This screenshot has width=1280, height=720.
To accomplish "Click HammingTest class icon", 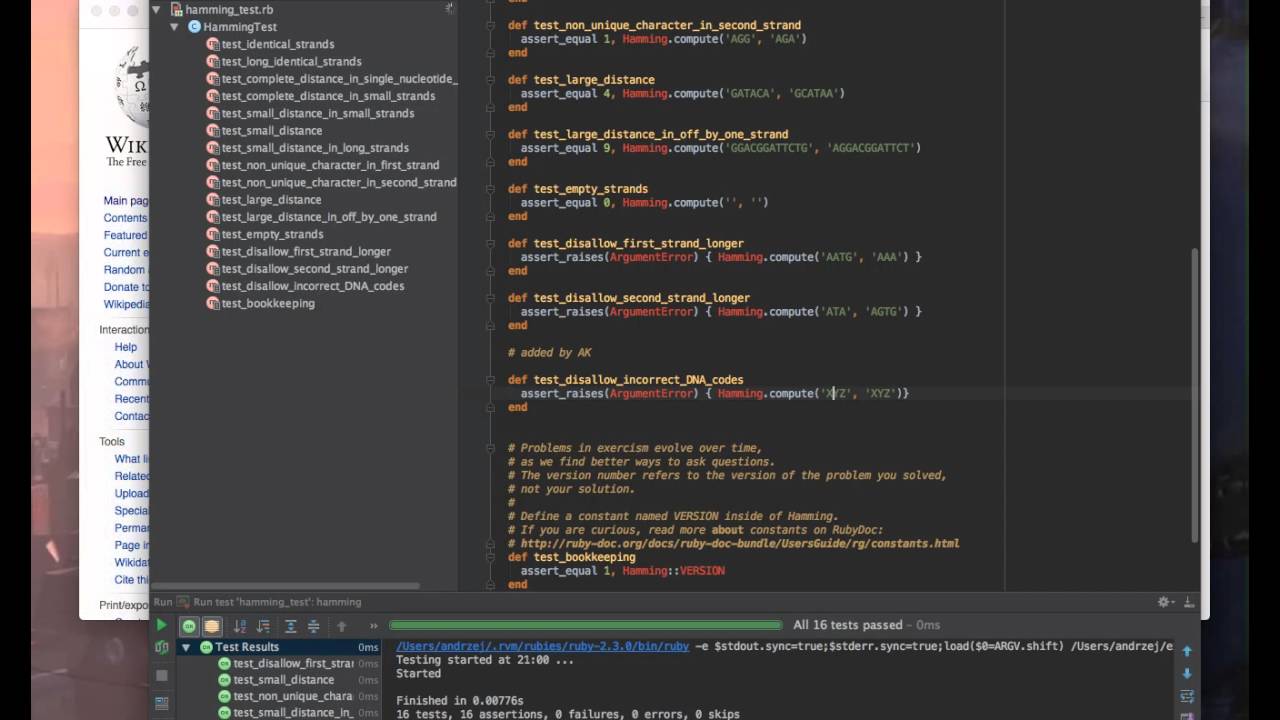I will pos(195,27).
